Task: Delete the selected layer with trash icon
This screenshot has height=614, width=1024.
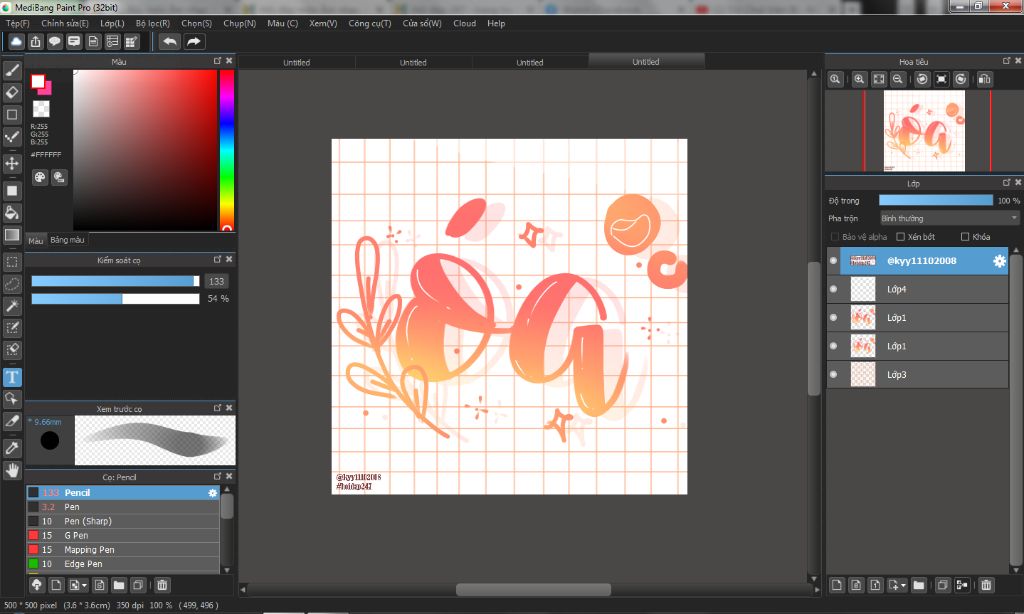Action: point(986,585)
